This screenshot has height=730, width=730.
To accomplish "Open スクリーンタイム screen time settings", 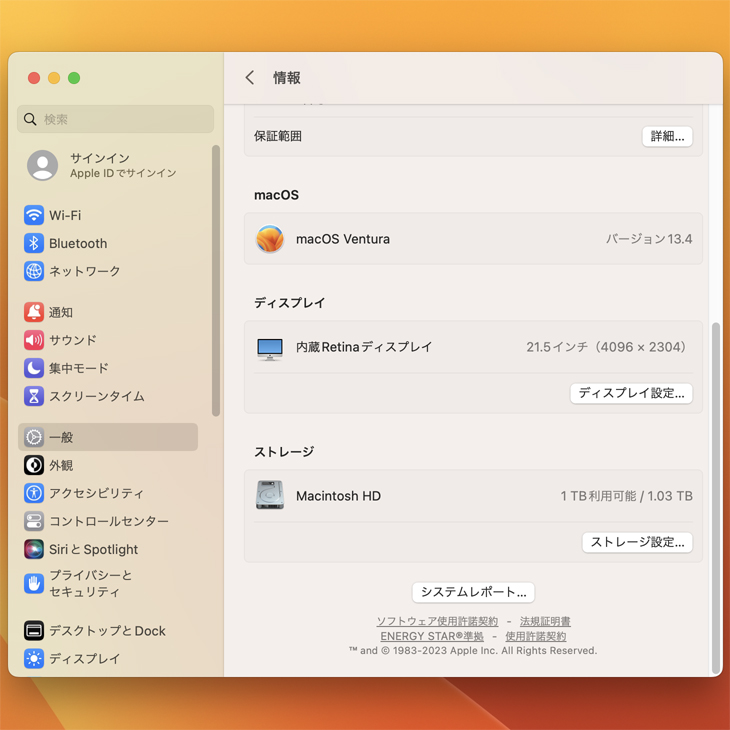I will tap(96, 396).
